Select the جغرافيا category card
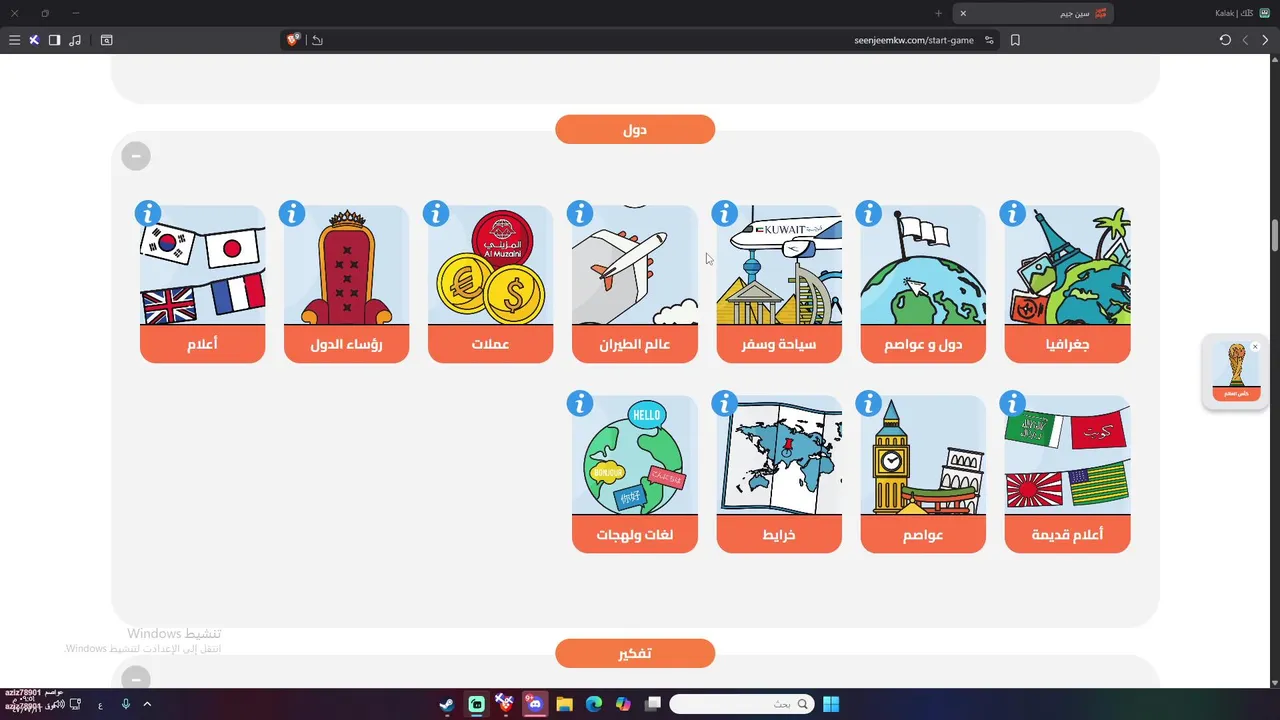This screenshot has height=720, width=1280. (1067, 284)
